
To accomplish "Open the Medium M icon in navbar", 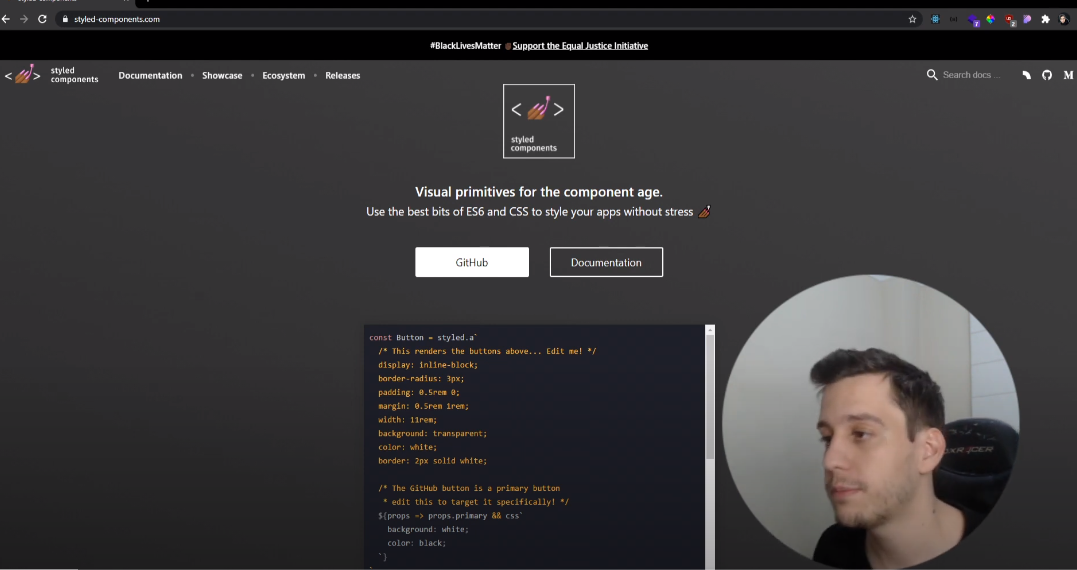I will point(1068,76).
